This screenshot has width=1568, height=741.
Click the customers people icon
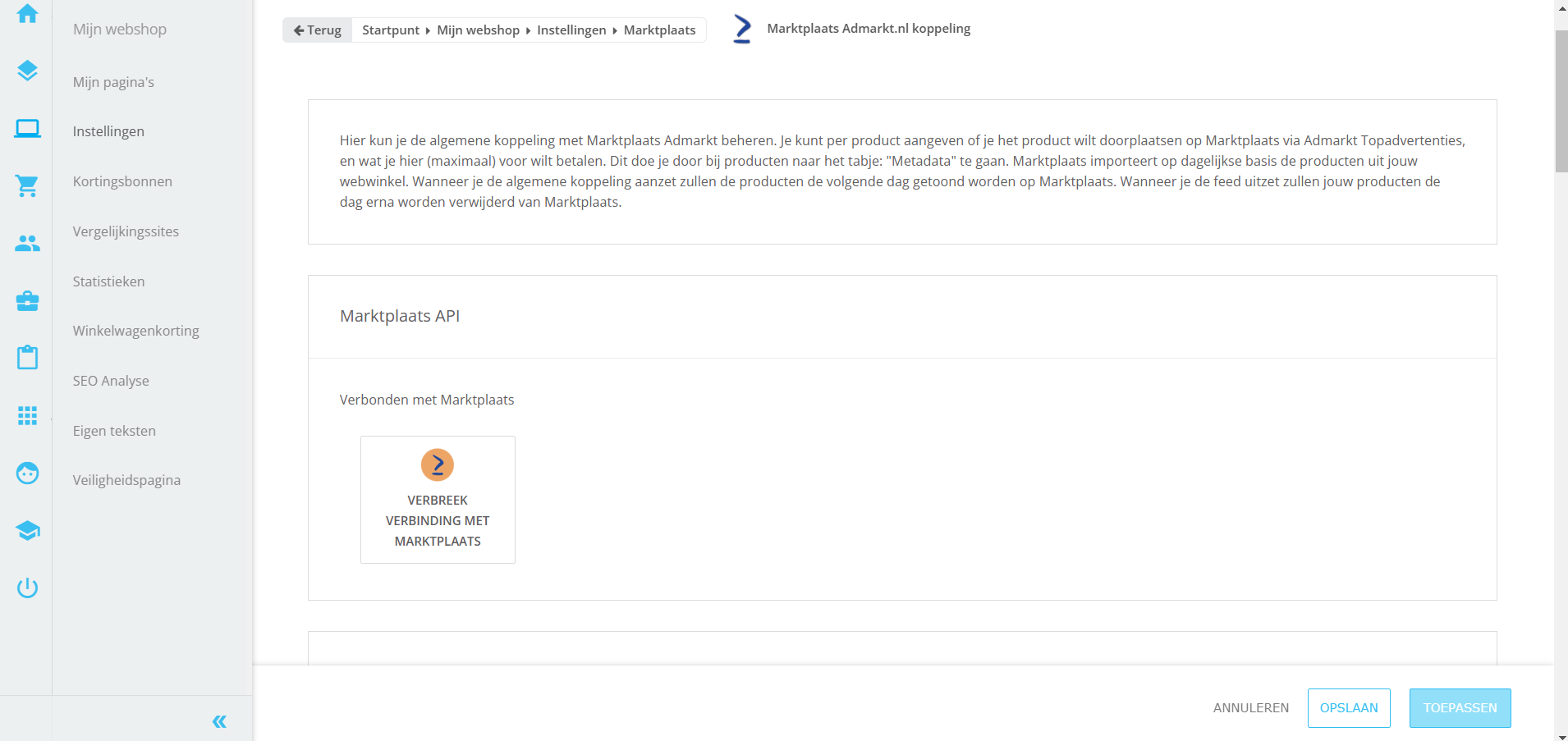point(27,244)
